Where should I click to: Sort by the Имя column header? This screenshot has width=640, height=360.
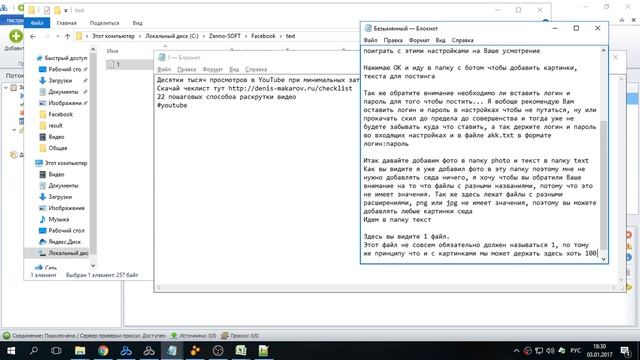tap(113, 51)
